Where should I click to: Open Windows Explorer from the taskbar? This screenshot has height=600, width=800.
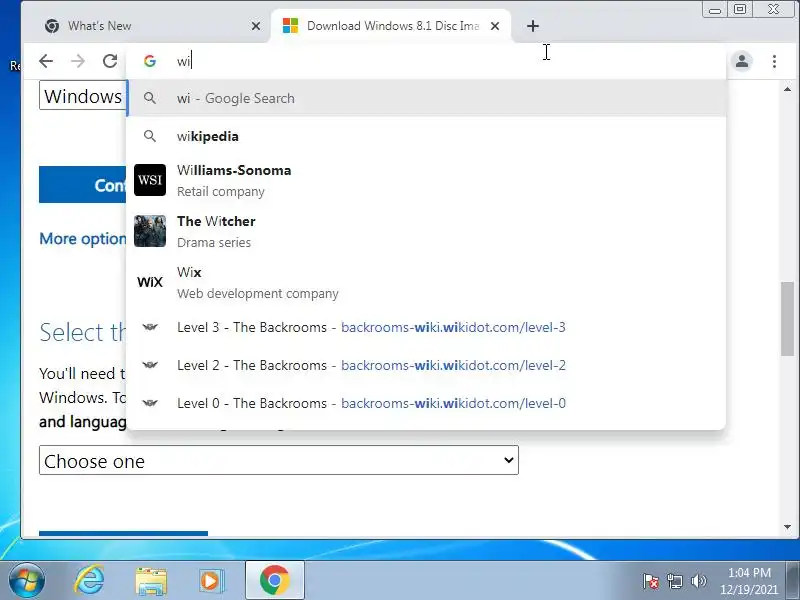(x=151, y=581)
